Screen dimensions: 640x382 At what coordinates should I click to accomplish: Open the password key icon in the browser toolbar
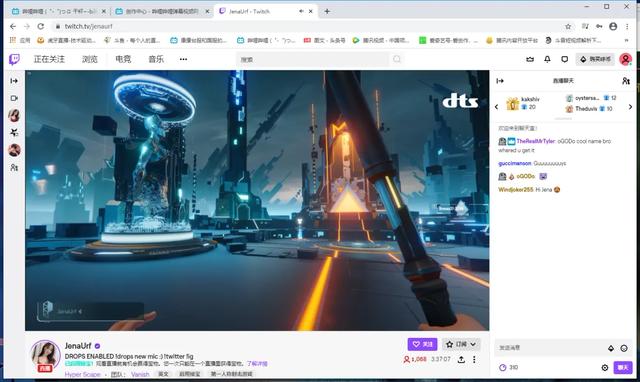tap(599, 26)
